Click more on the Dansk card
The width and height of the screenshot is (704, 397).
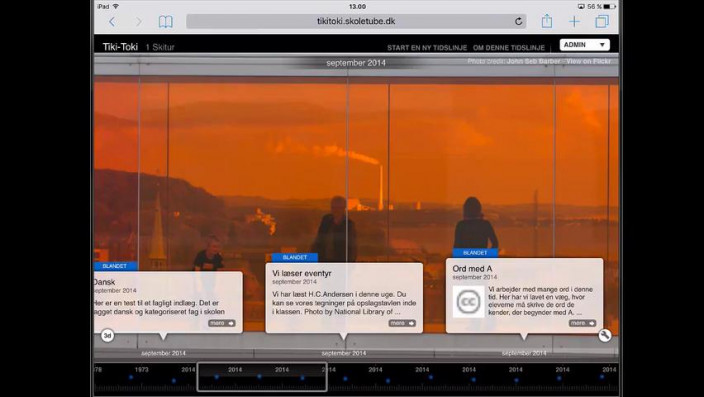221,323
